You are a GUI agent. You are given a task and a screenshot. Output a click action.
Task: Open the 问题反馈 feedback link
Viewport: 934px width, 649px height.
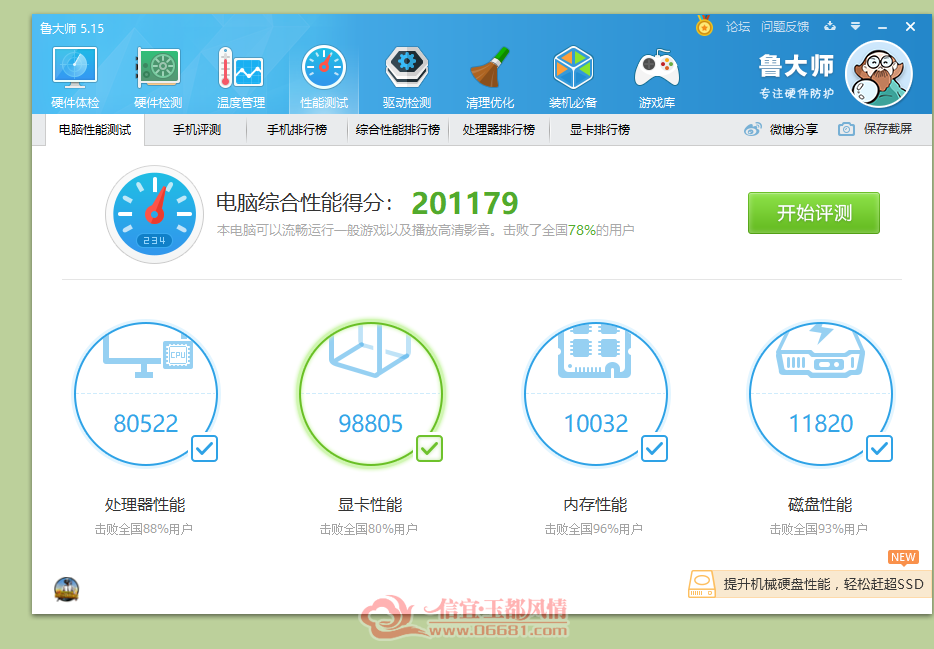click(784, 27)
